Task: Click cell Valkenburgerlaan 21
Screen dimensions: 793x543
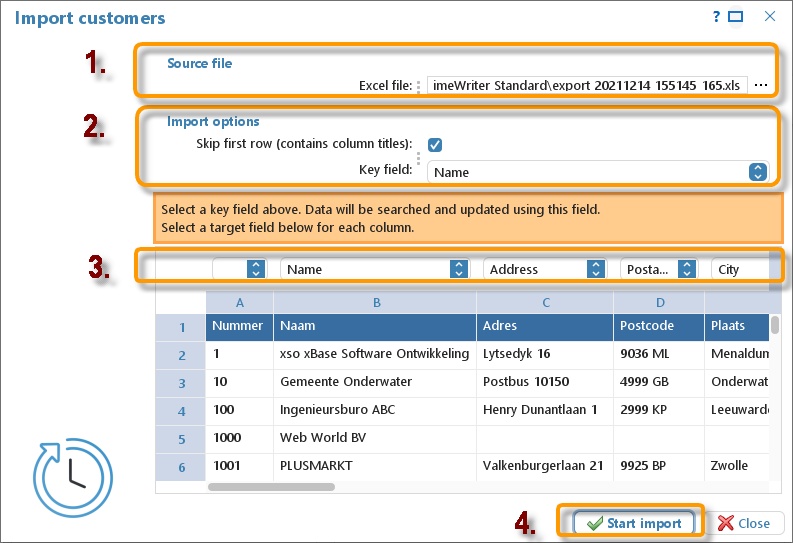Action: click(545, 466)
